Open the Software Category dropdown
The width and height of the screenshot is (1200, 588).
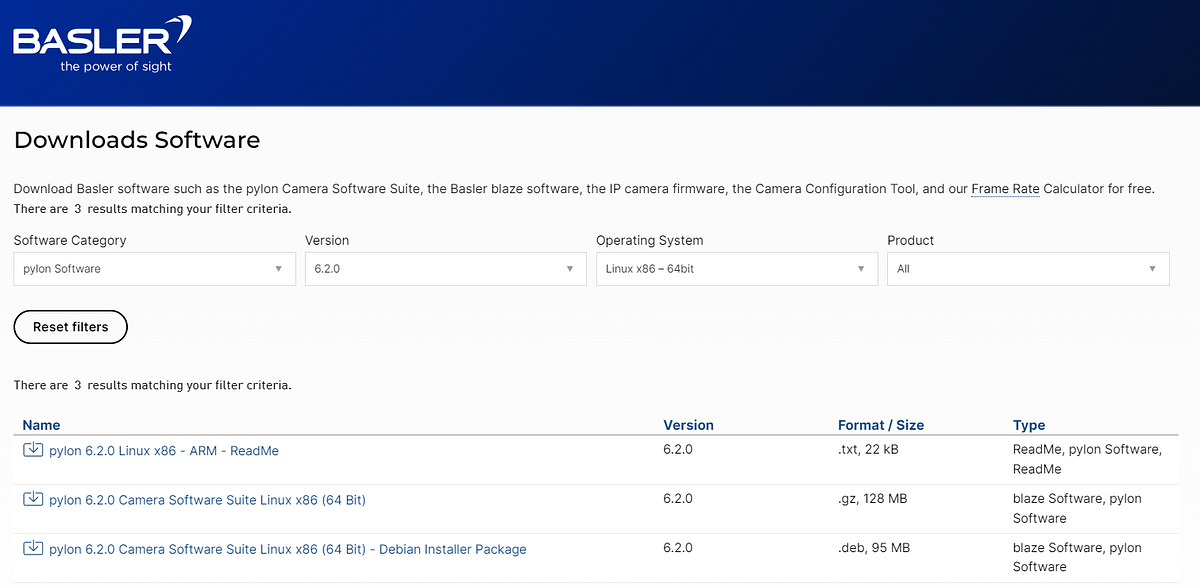coord(155,269)
